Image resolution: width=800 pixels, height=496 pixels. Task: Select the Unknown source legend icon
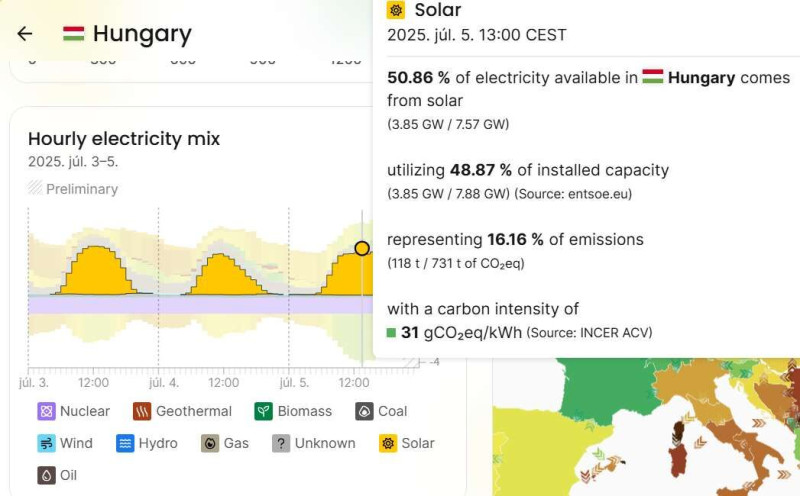(281, 443)
